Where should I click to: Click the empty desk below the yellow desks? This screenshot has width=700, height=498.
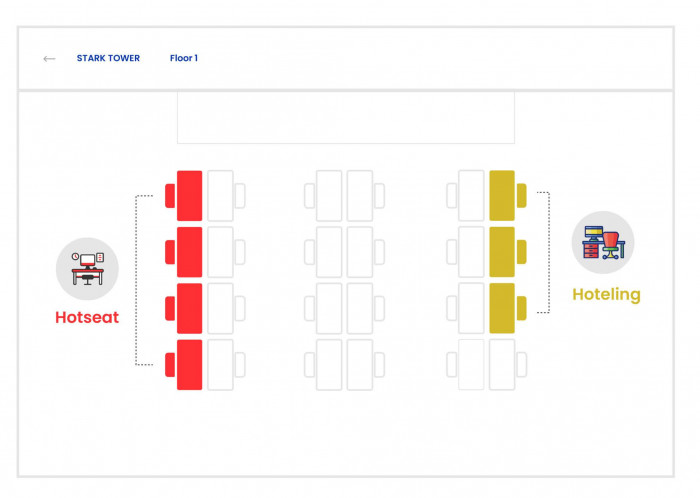[x=502, y=365]
